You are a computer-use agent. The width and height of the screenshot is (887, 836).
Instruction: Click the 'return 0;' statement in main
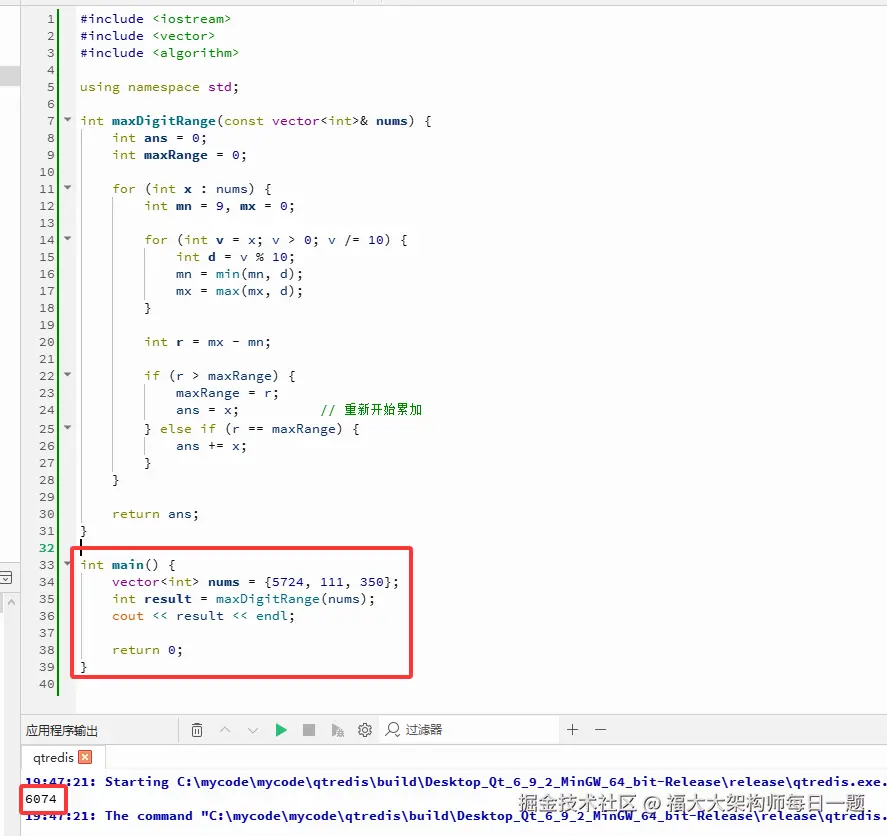coord(148,650)
